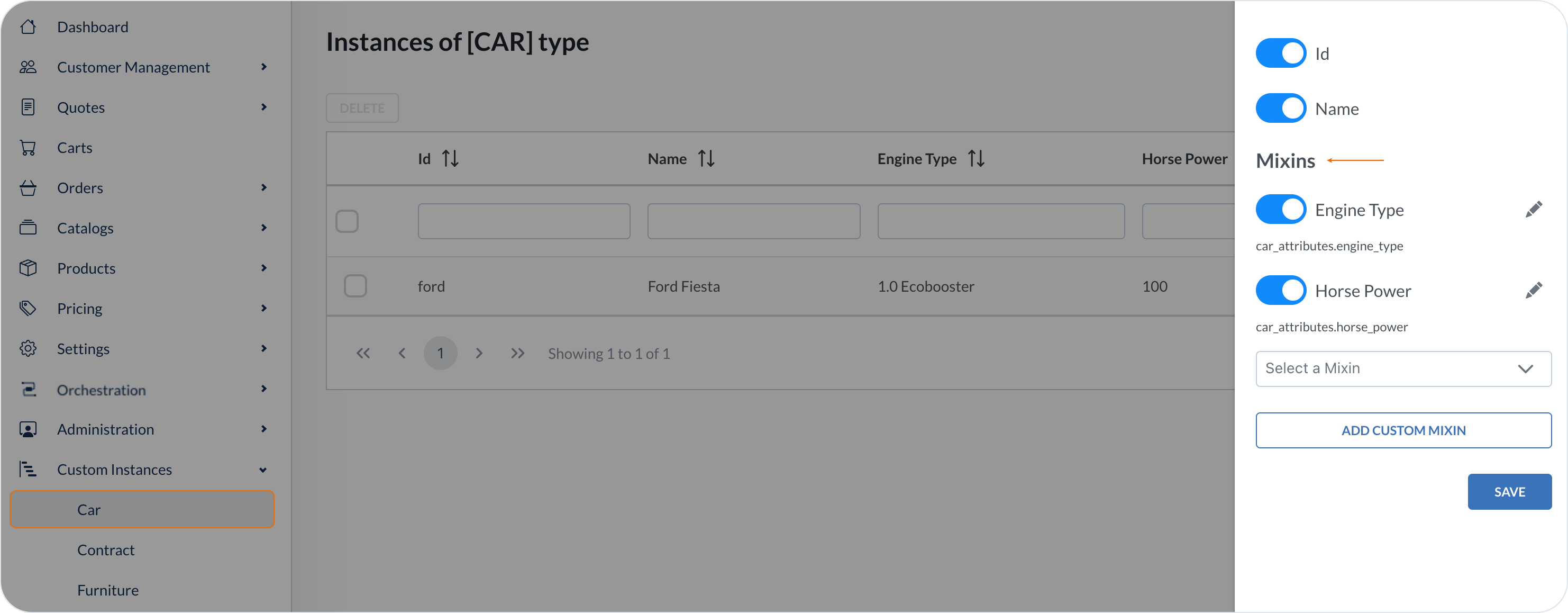Go to Dashboard in the sidebar
This screenshot has width=1568, height=613.
pyautogui.click(x=93, y=27)
